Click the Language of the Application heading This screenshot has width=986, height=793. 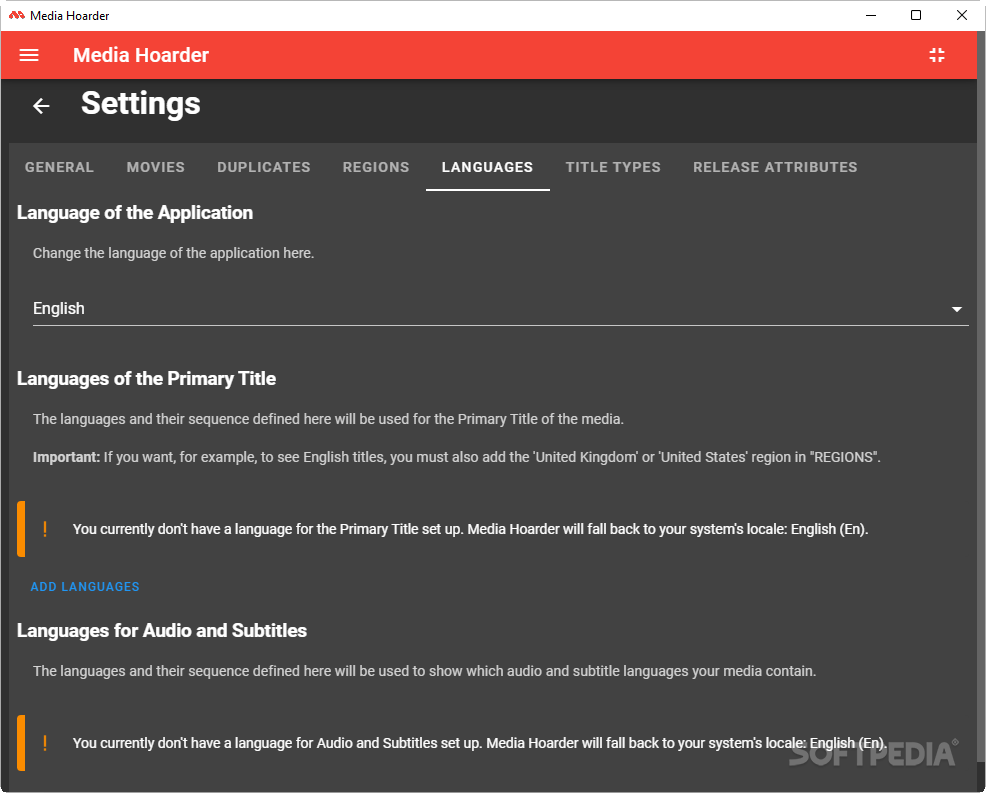(135, 213)
